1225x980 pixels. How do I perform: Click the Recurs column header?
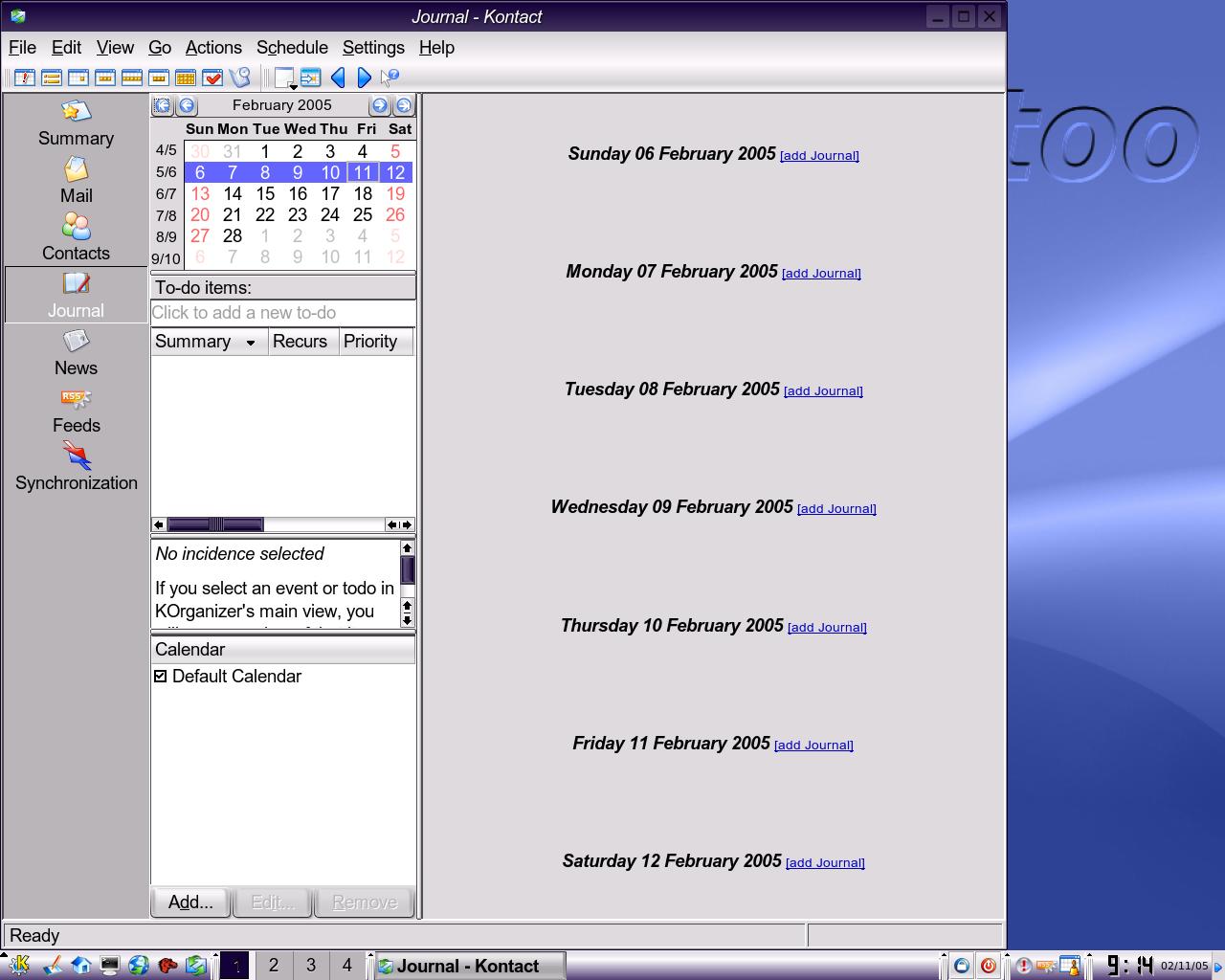click(303, 342)
